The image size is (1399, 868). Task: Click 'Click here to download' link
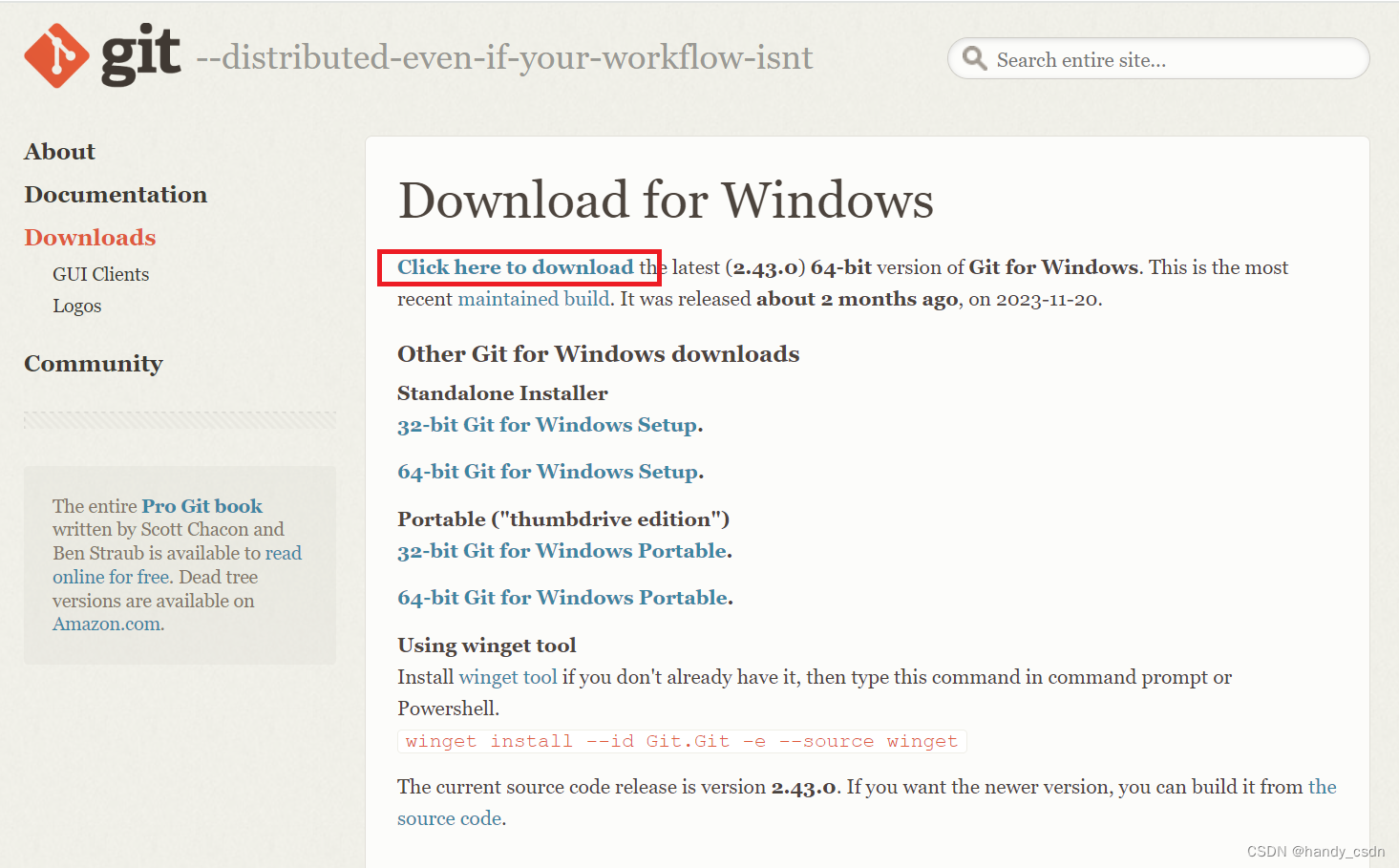[x=516, y=267]
